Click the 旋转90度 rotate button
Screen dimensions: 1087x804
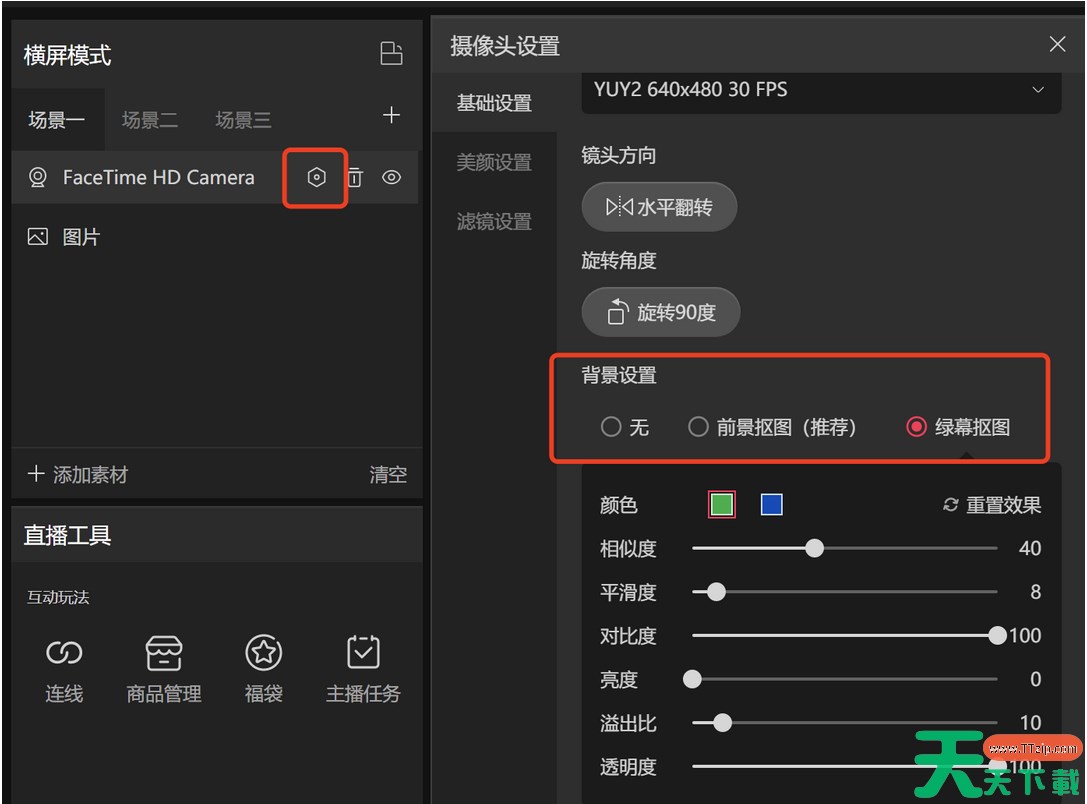[x=661, y=313]
